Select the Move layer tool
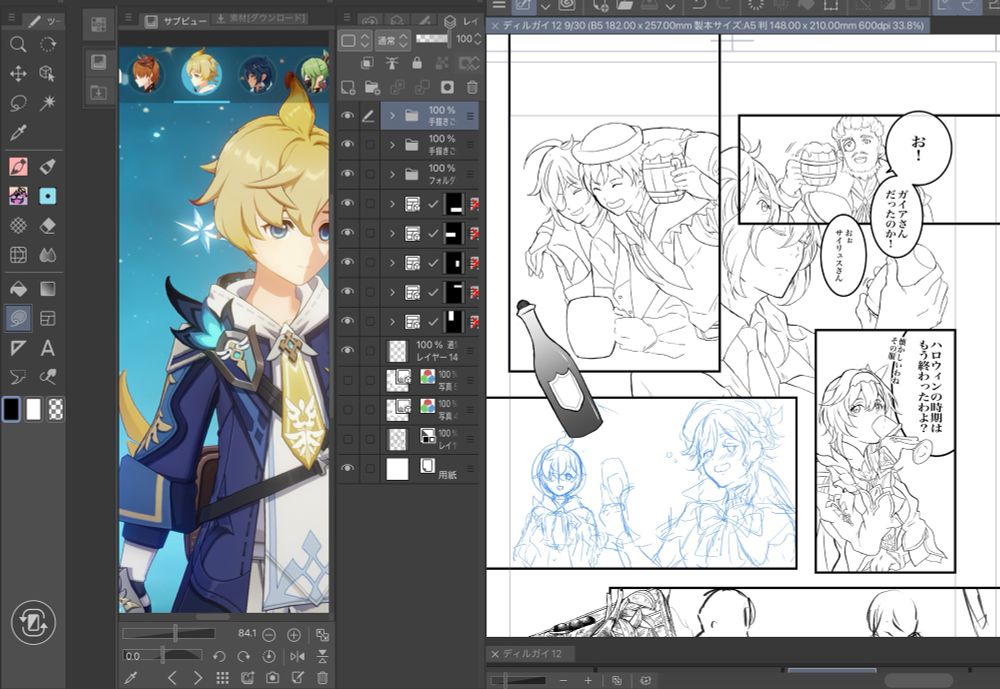 click(18, 73)
